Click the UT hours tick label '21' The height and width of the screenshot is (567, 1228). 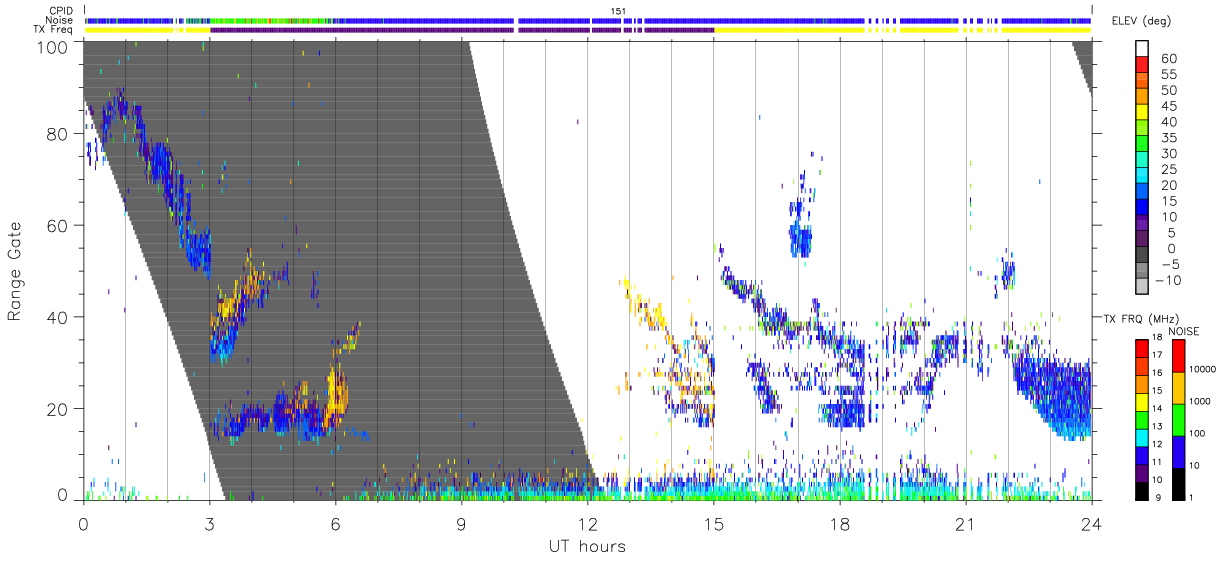965,523
